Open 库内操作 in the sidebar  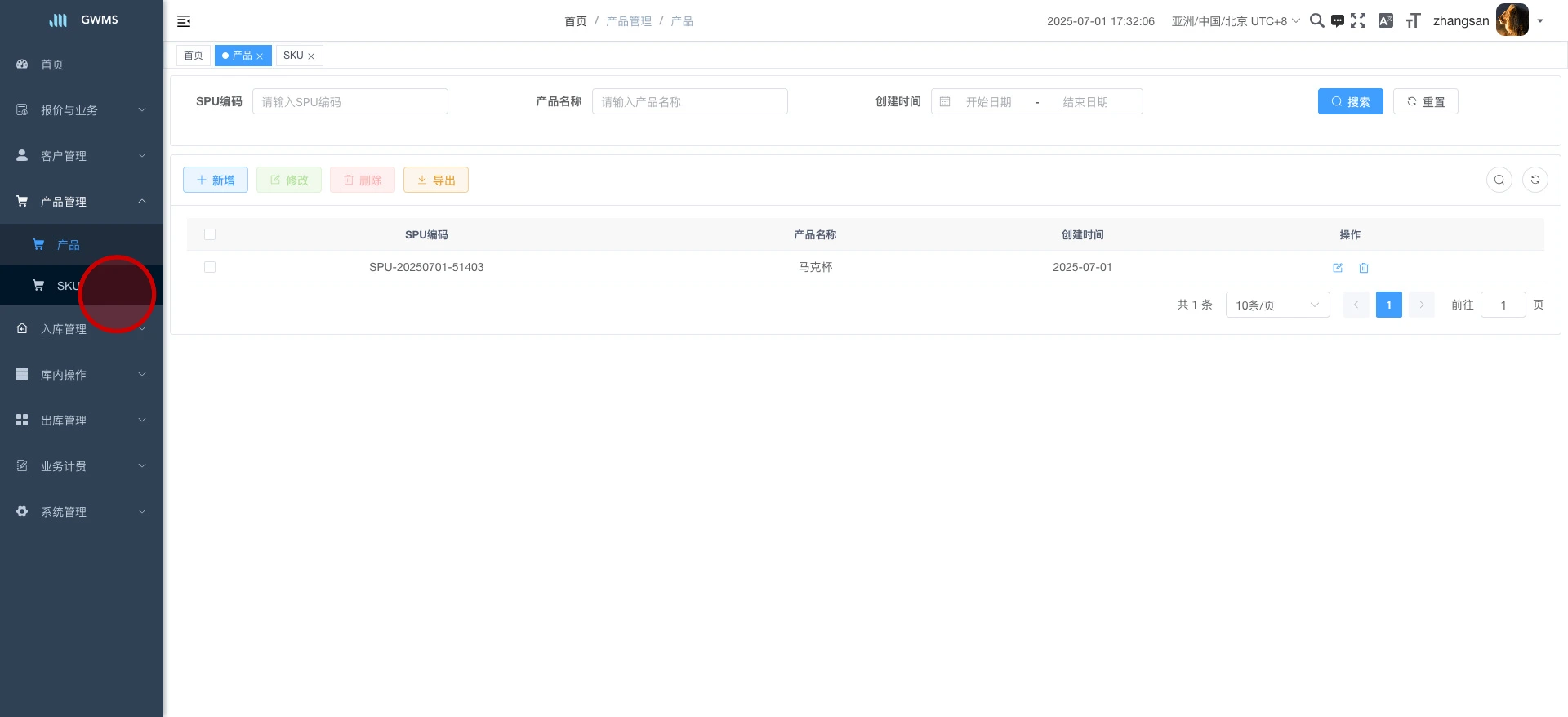82,374
